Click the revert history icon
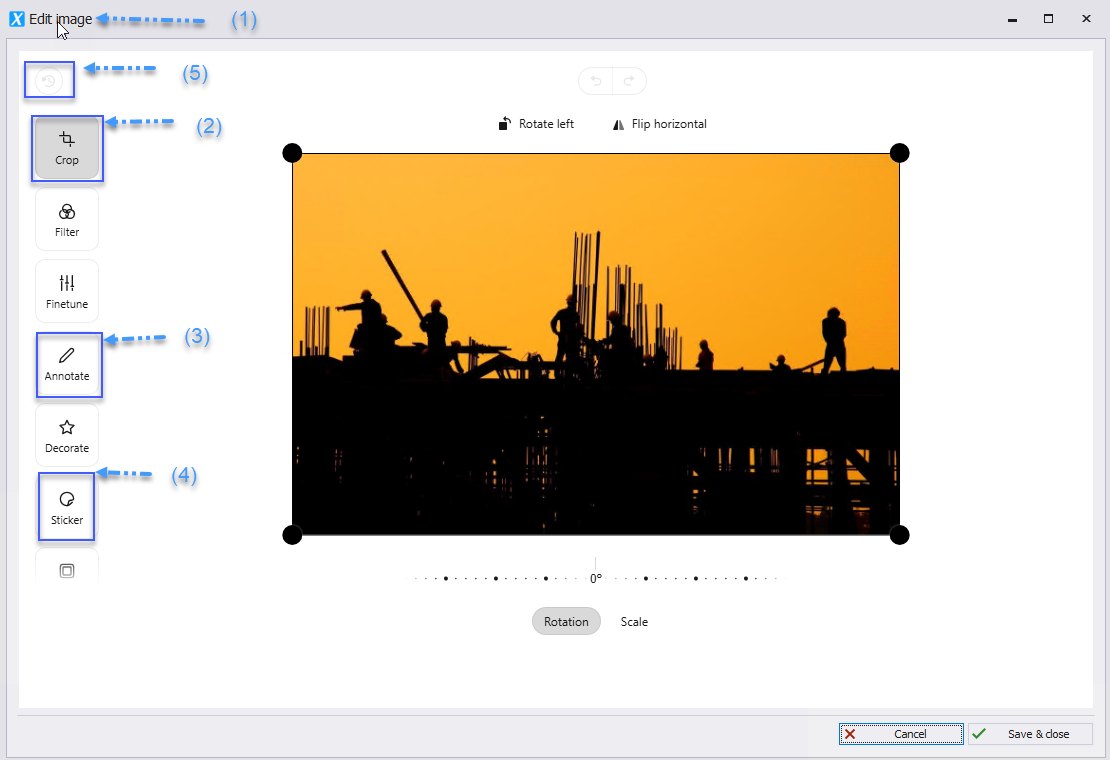 click(49, 81)
